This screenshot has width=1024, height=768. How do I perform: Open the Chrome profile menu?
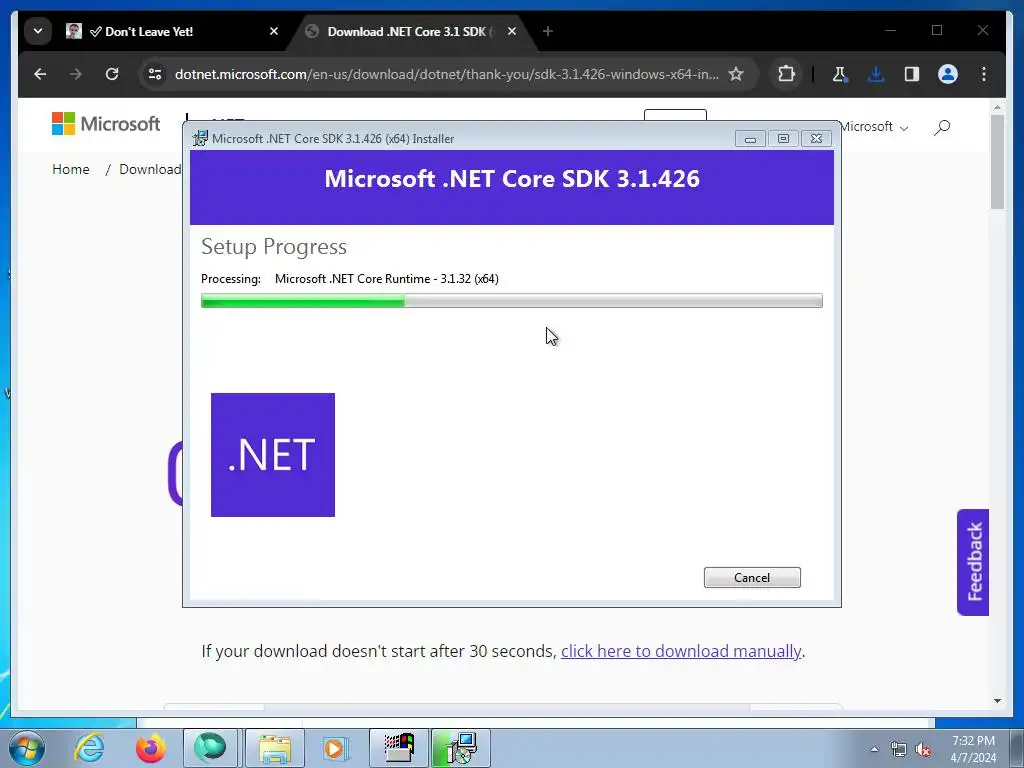point(948,74)
